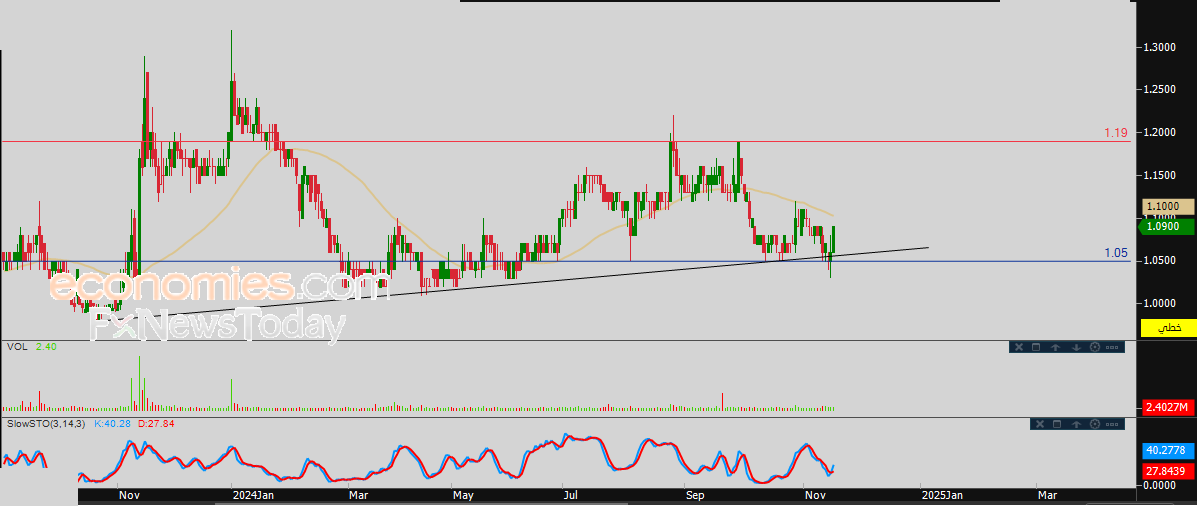This screenshot has width=1197, height=506.
Task: Click the 1.2500 price axis label
Action: [1159, 90]
